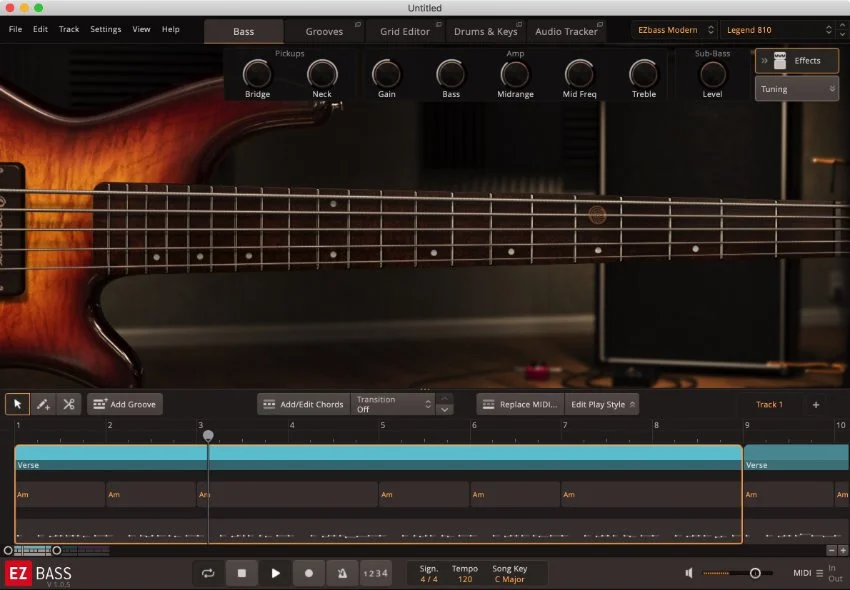Toggle the 1234 count-in button
Viewport: 850px width, 590px height.
click(x=376, y=573)
